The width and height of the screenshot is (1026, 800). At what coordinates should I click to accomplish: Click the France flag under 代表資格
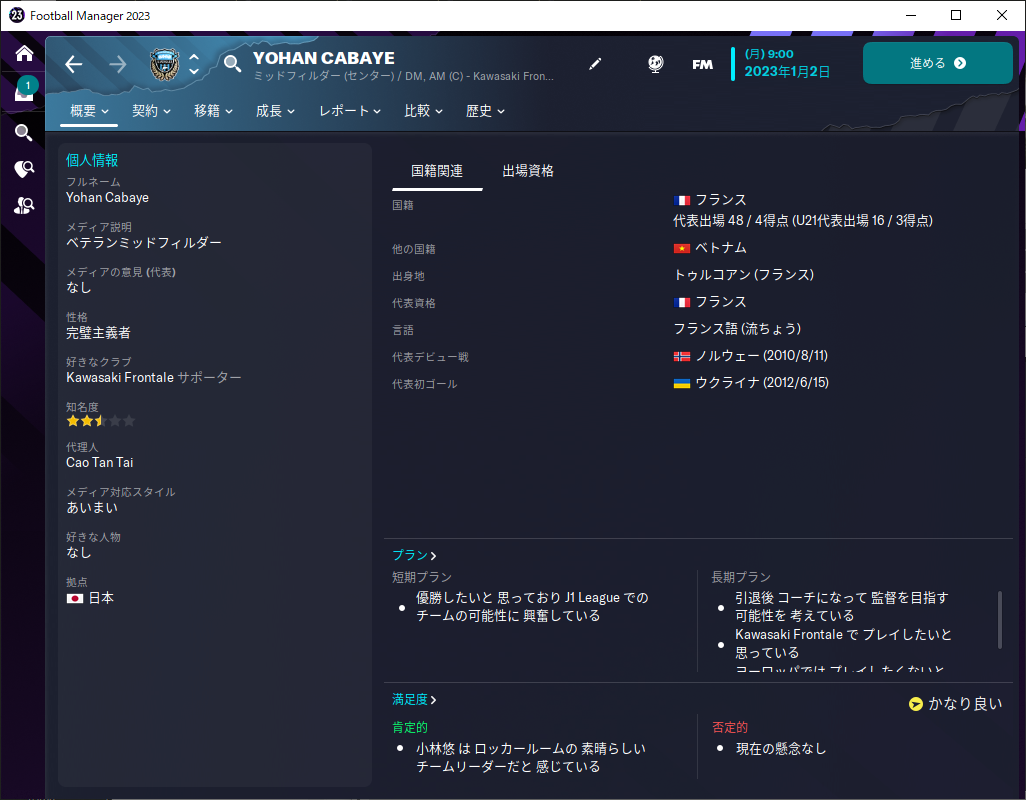point(682,302)
